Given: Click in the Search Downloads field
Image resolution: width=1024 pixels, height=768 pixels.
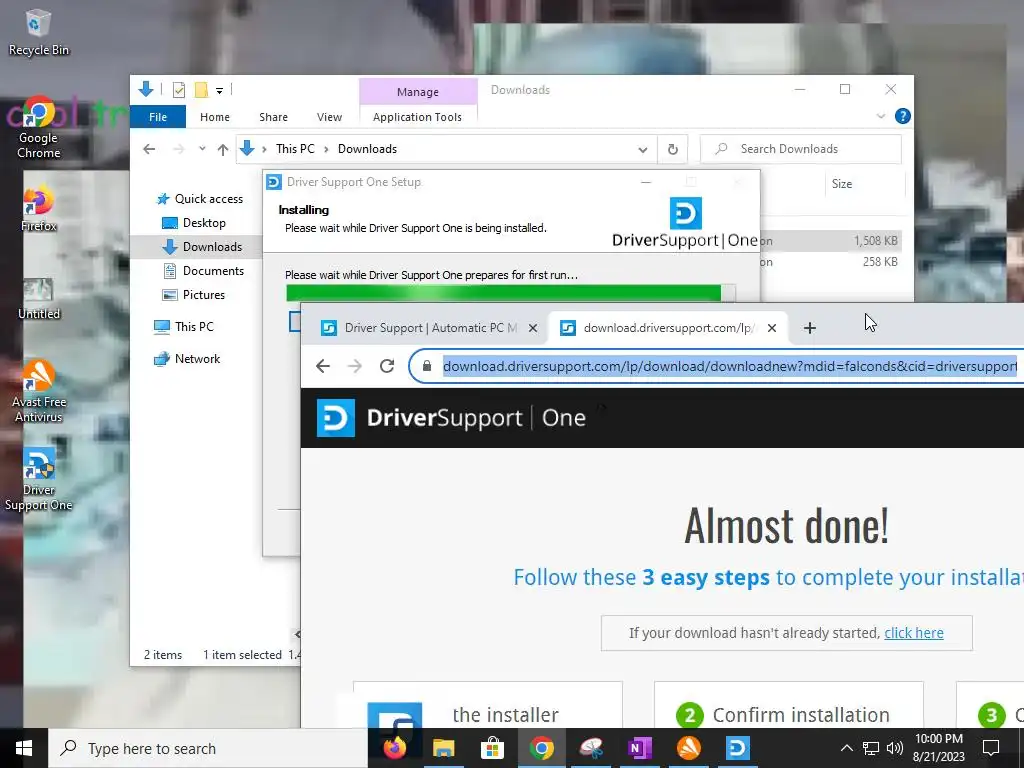Looking at the screenshot, I should click(x=801, y=149).
